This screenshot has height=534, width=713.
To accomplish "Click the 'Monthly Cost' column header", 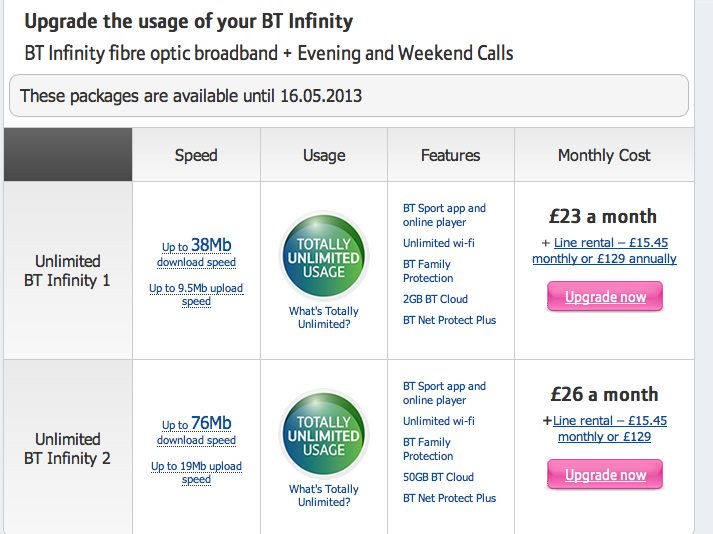I will tap(604, 155).
